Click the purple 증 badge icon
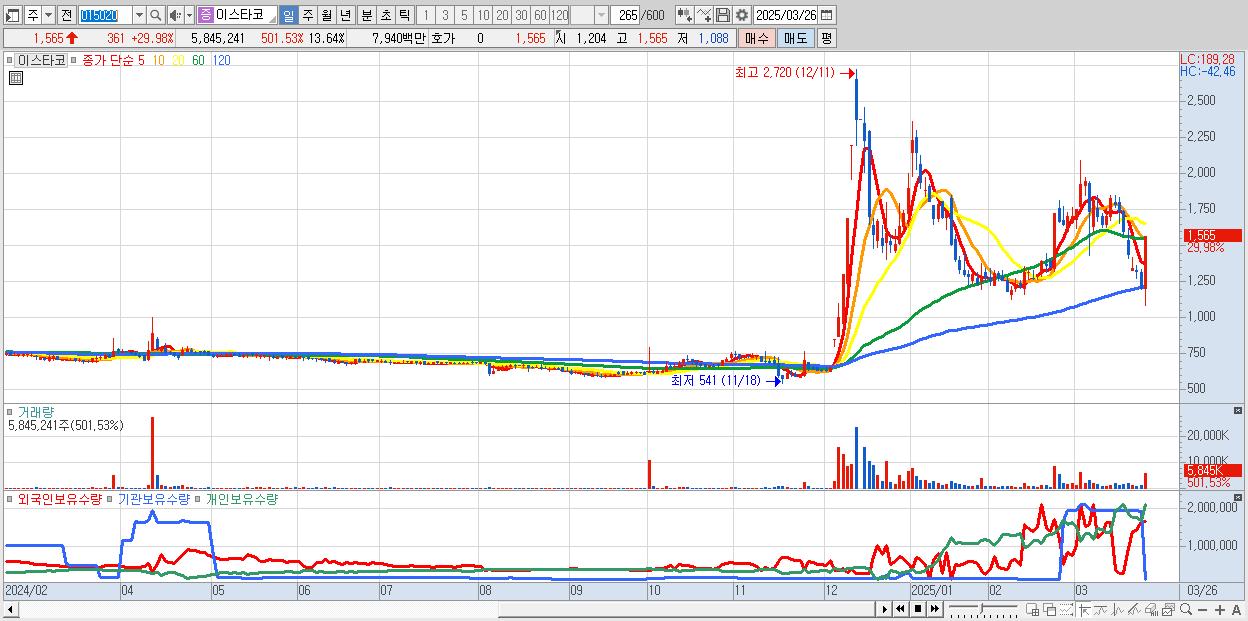The image size is (1248, 621). click(x=205, y=15)
